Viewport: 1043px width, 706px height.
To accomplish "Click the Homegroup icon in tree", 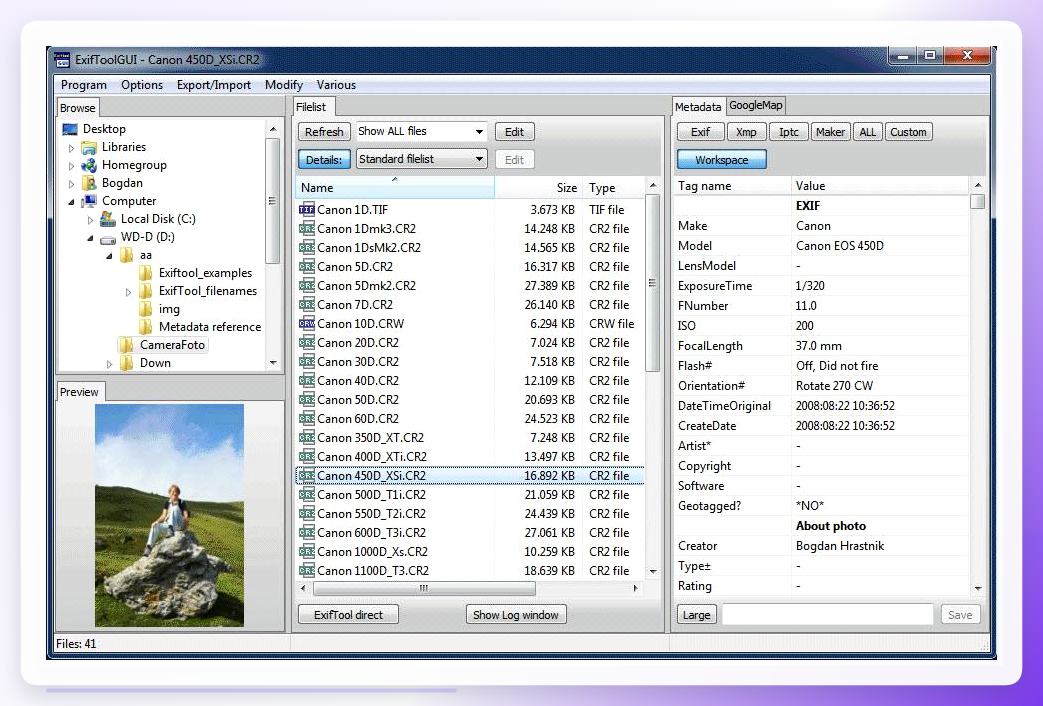I will click(x=88, y=165).
